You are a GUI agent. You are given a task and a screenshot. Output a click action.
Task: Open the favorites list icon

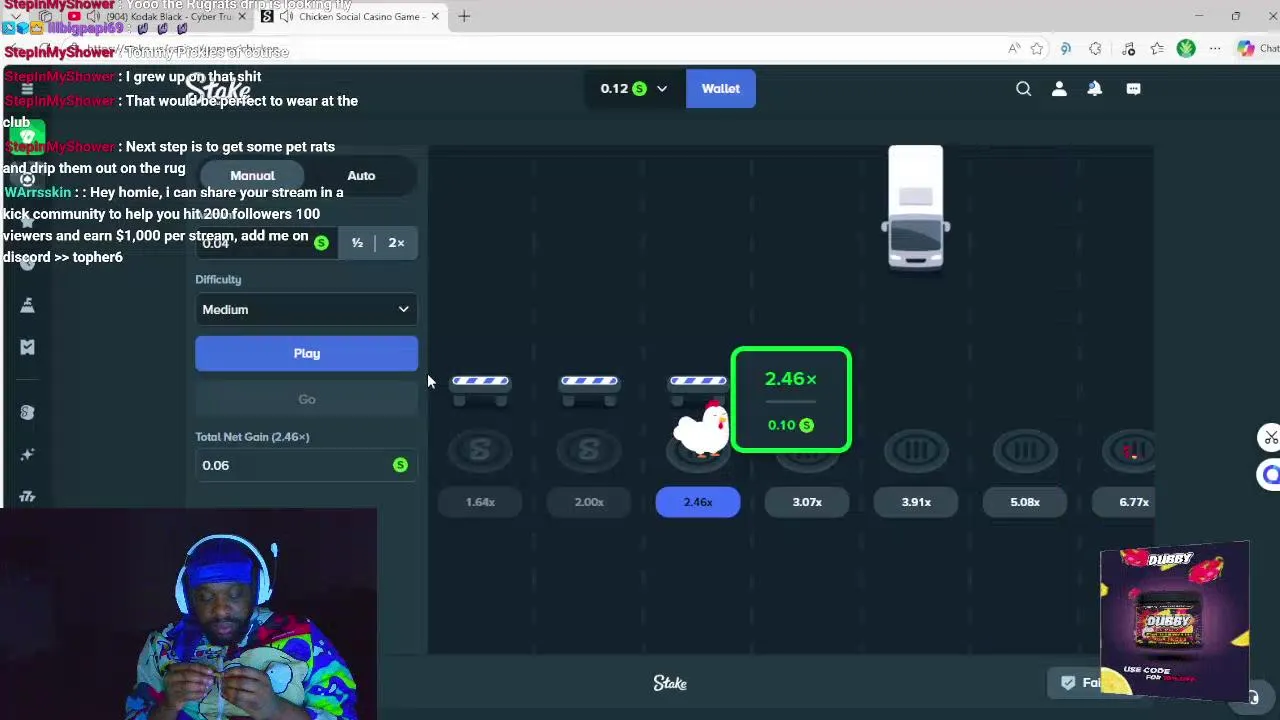coord(1157,48)
